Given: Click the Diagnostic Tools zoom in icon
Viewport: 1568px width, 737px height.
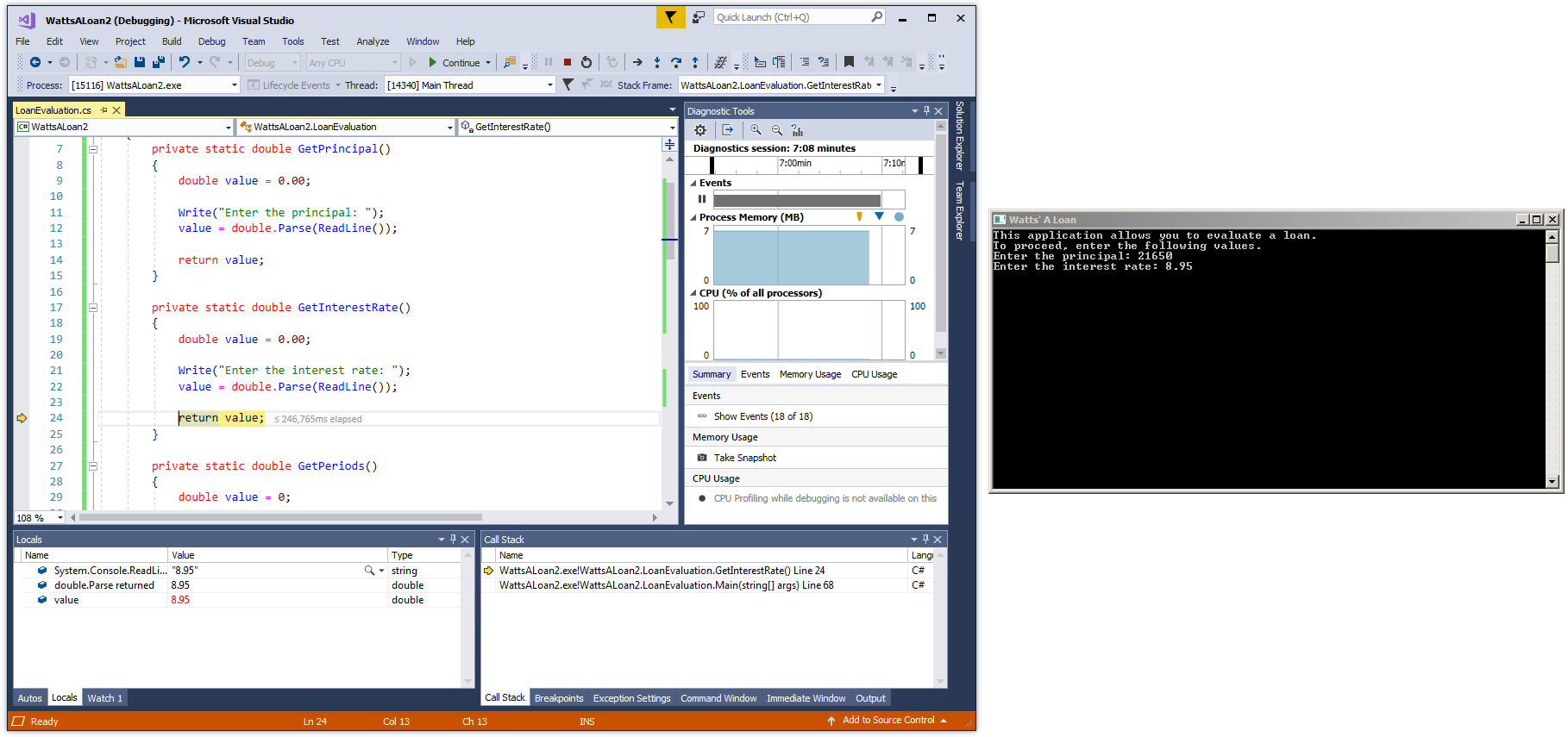Looking at the screenshot, I should pyautogui.click(x=756, y=130).
